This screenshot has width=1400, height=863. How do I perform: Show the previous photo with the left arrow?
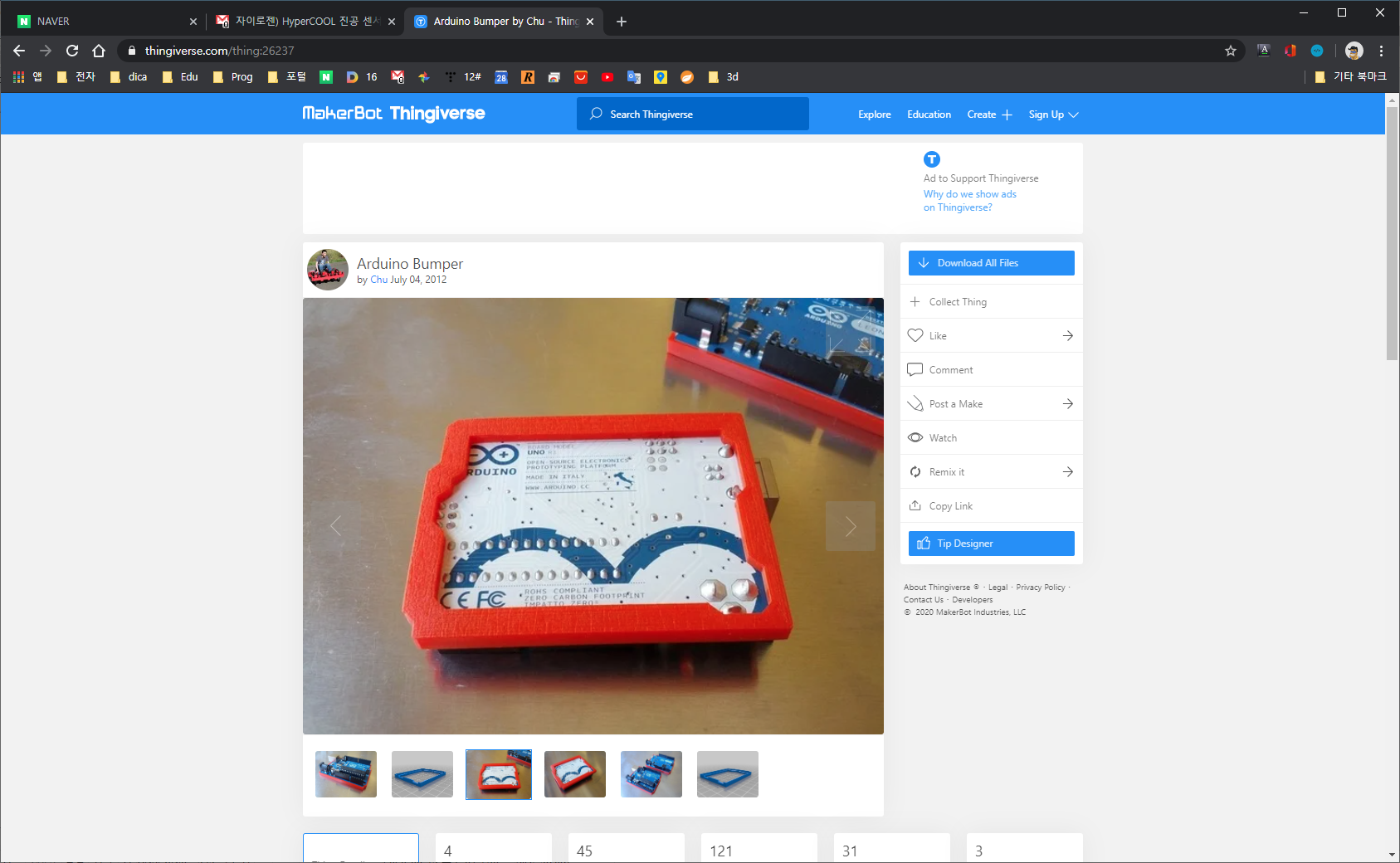(335, 526)
